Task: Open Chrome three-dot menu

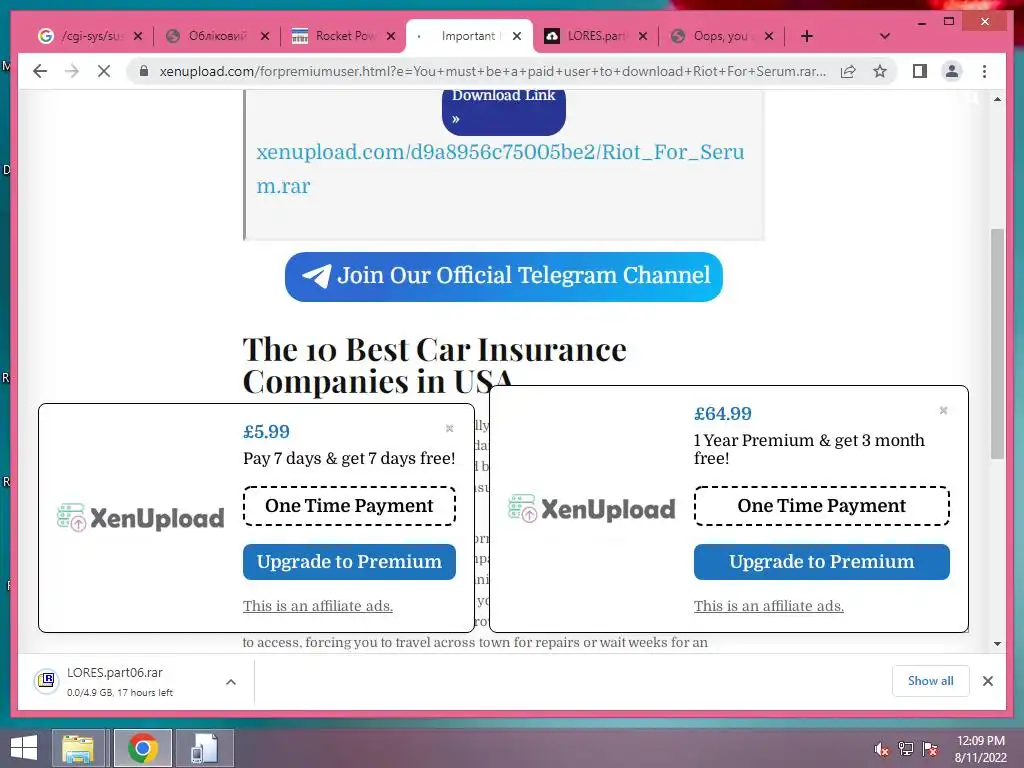Action: coord(984,71)
